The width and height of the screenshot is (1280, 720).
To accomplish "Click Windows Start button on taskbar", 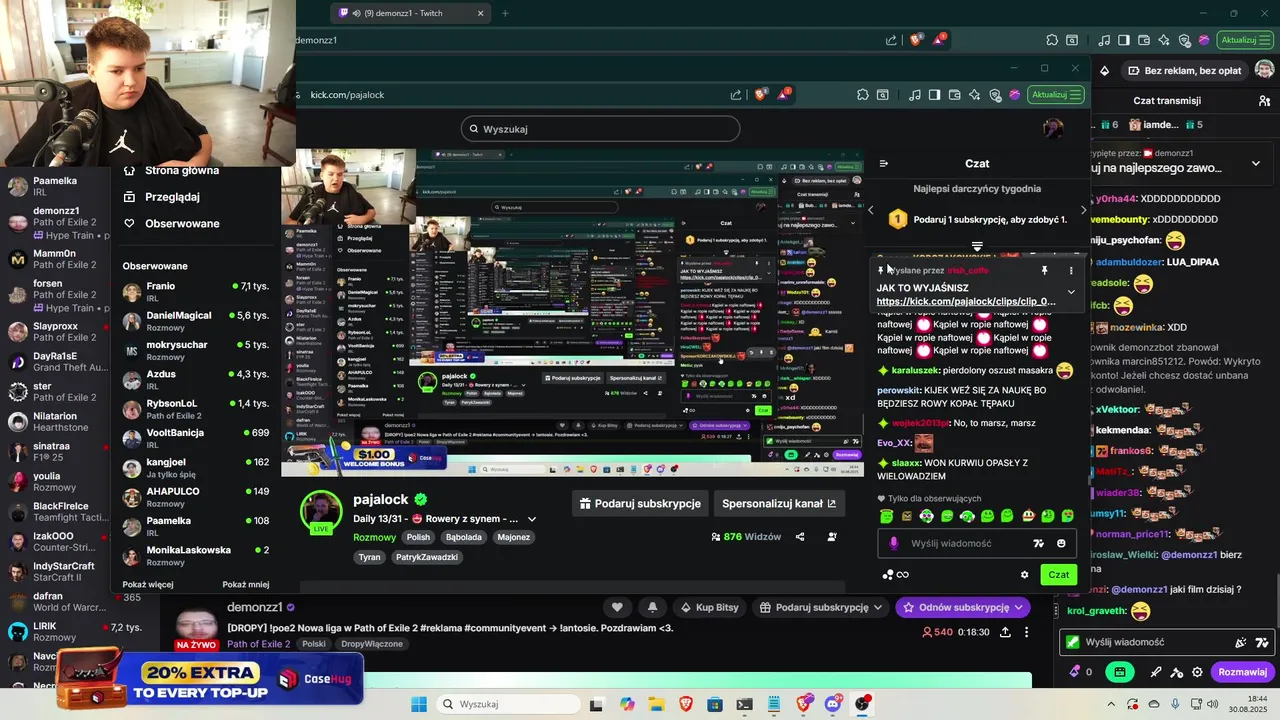I will tap(418, 704).
